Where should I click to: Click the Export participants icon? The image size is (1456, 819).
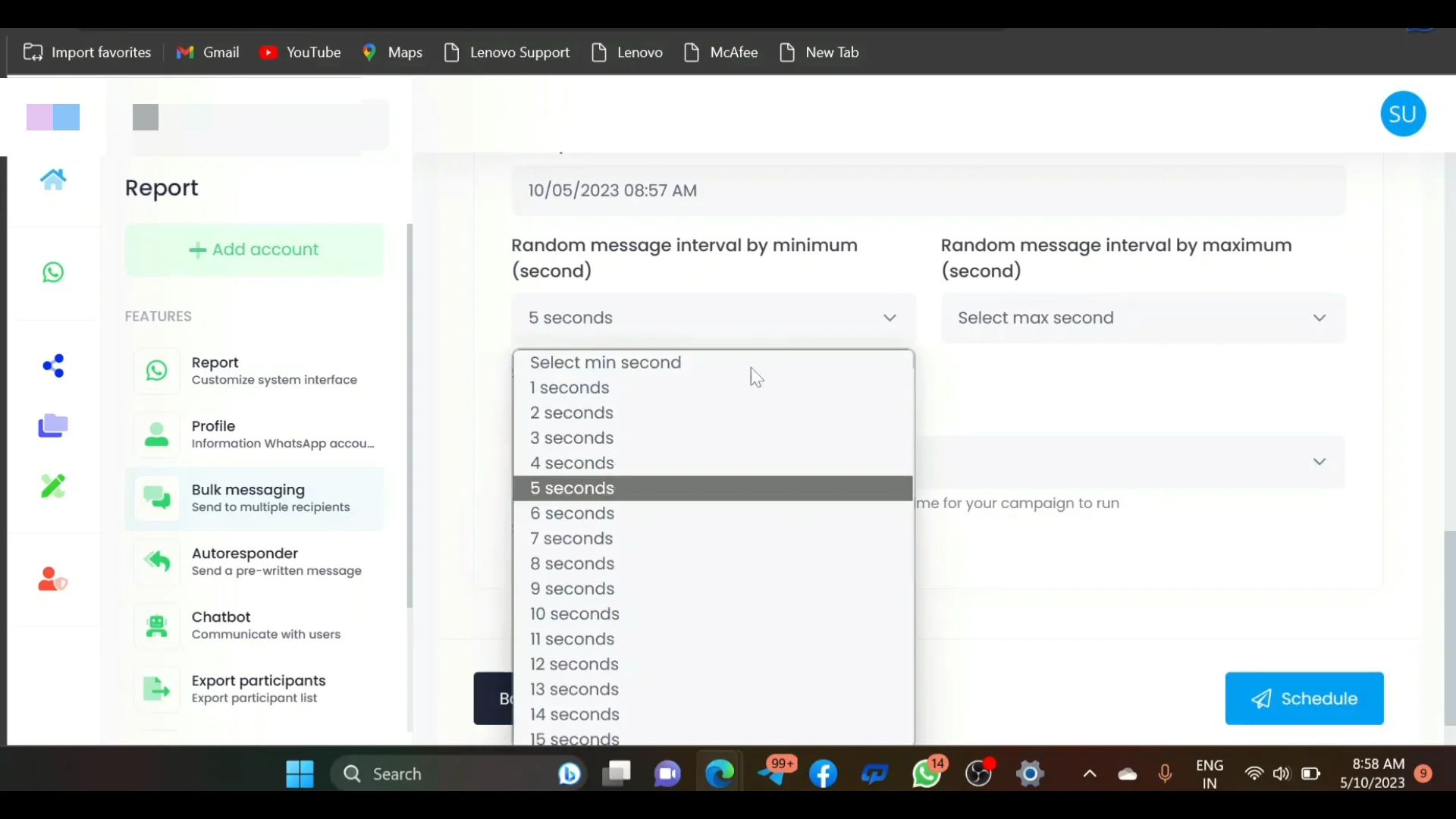click(x=156, y=688)
